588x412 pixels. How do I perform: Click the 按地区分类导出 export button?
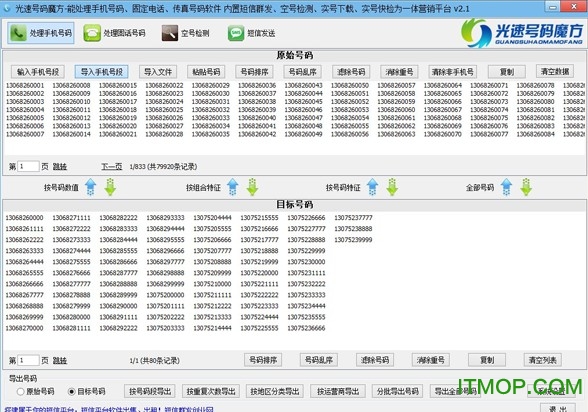point(274,391)
